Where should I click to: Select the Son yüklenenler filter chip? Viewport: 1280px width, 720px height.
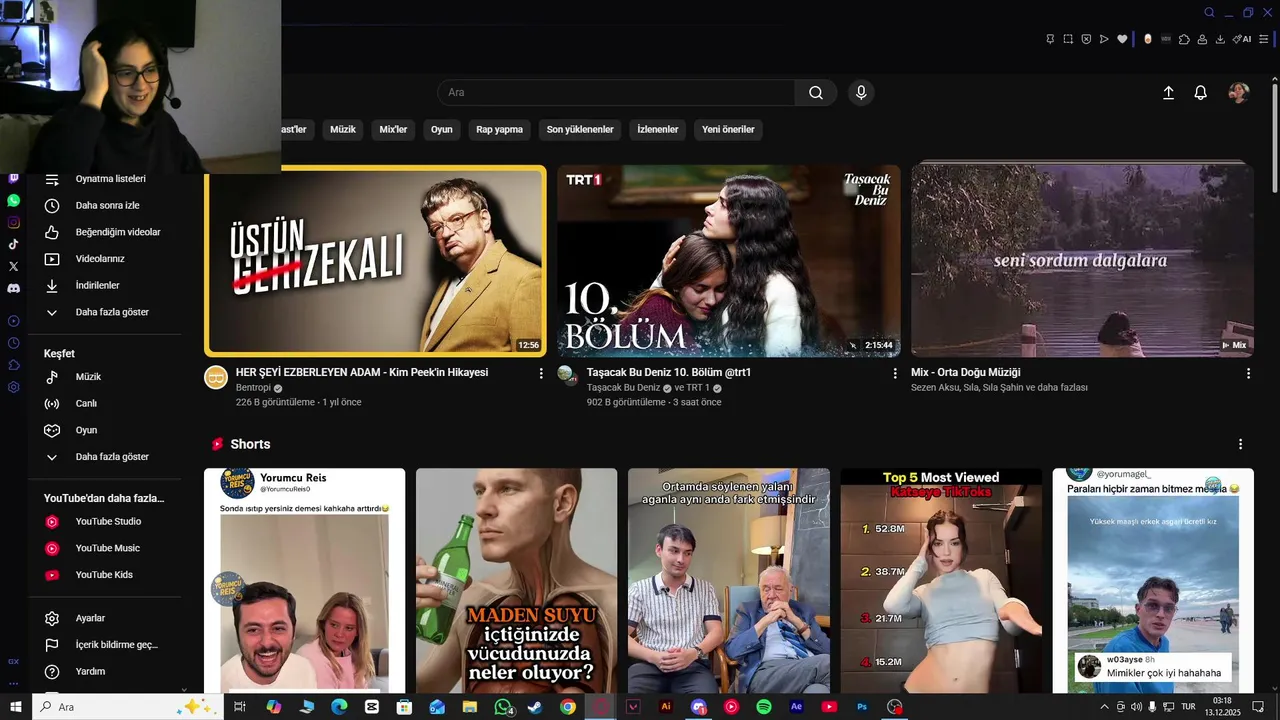[x=580, y=130]
